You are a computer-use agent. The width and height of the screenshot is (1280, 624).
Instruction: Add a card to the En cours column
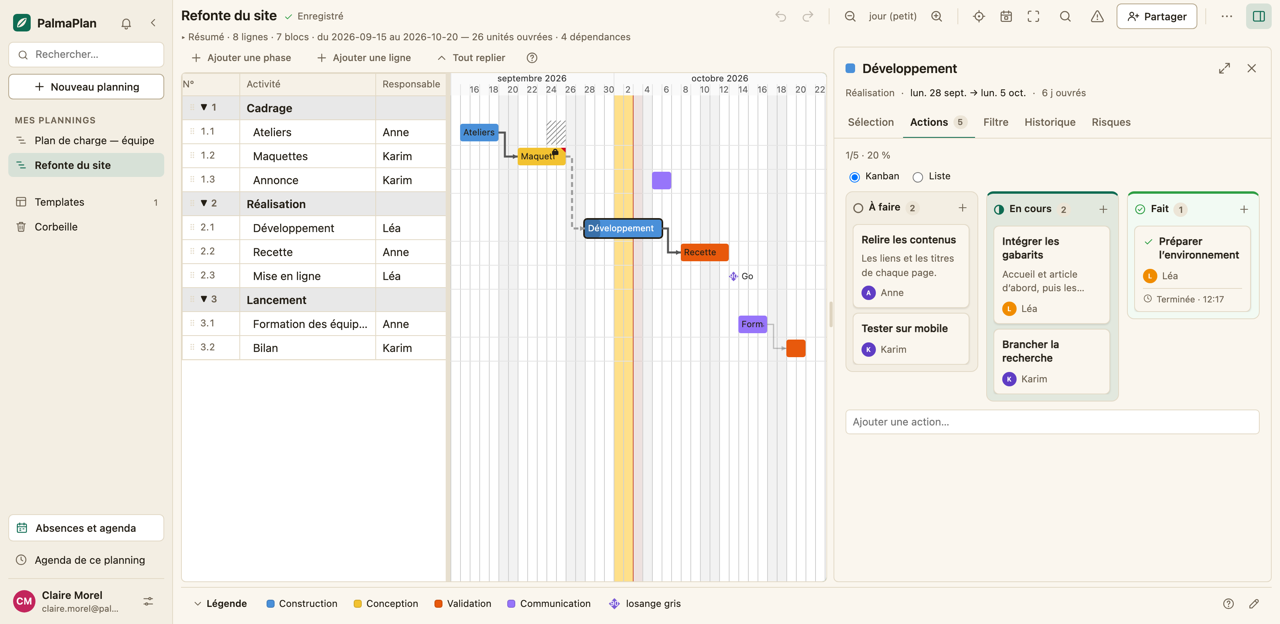coord(1103,209)
